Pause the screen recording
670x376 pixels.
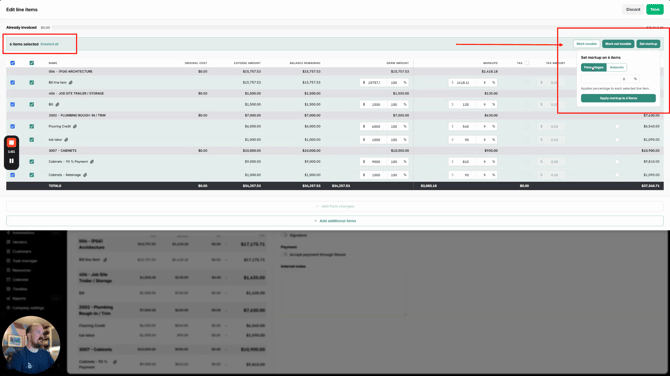(x=12, y=161)
